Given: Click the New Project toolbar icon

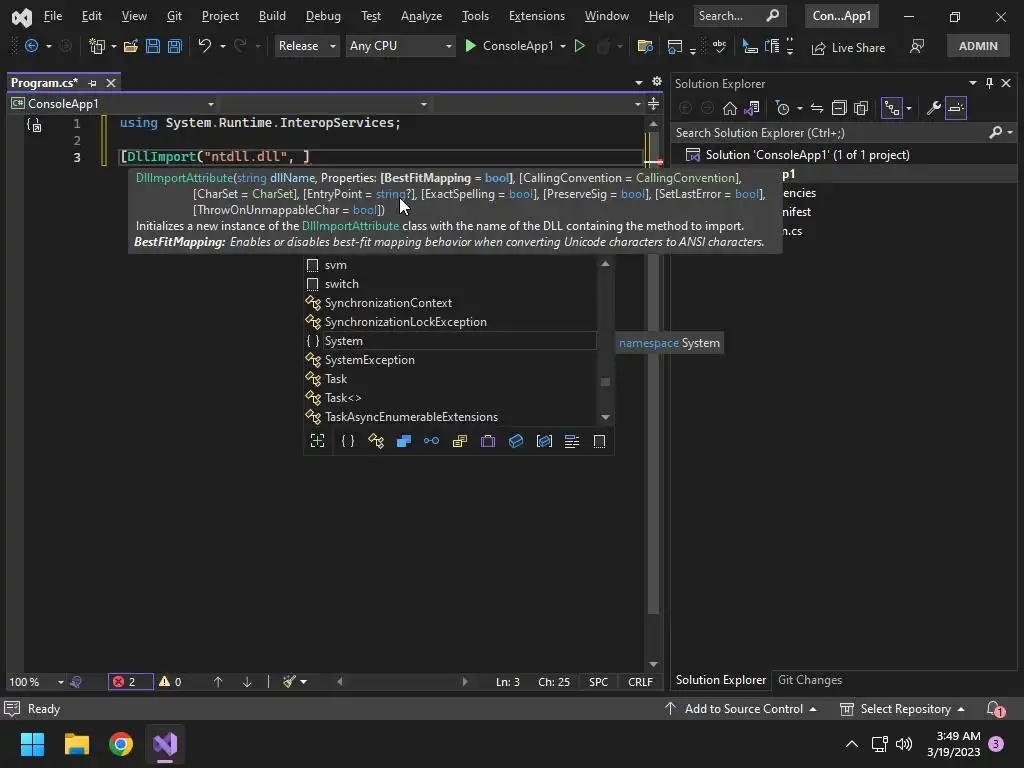Looking at the screenshot, I should pyautogui.click(x=97, y=46).
